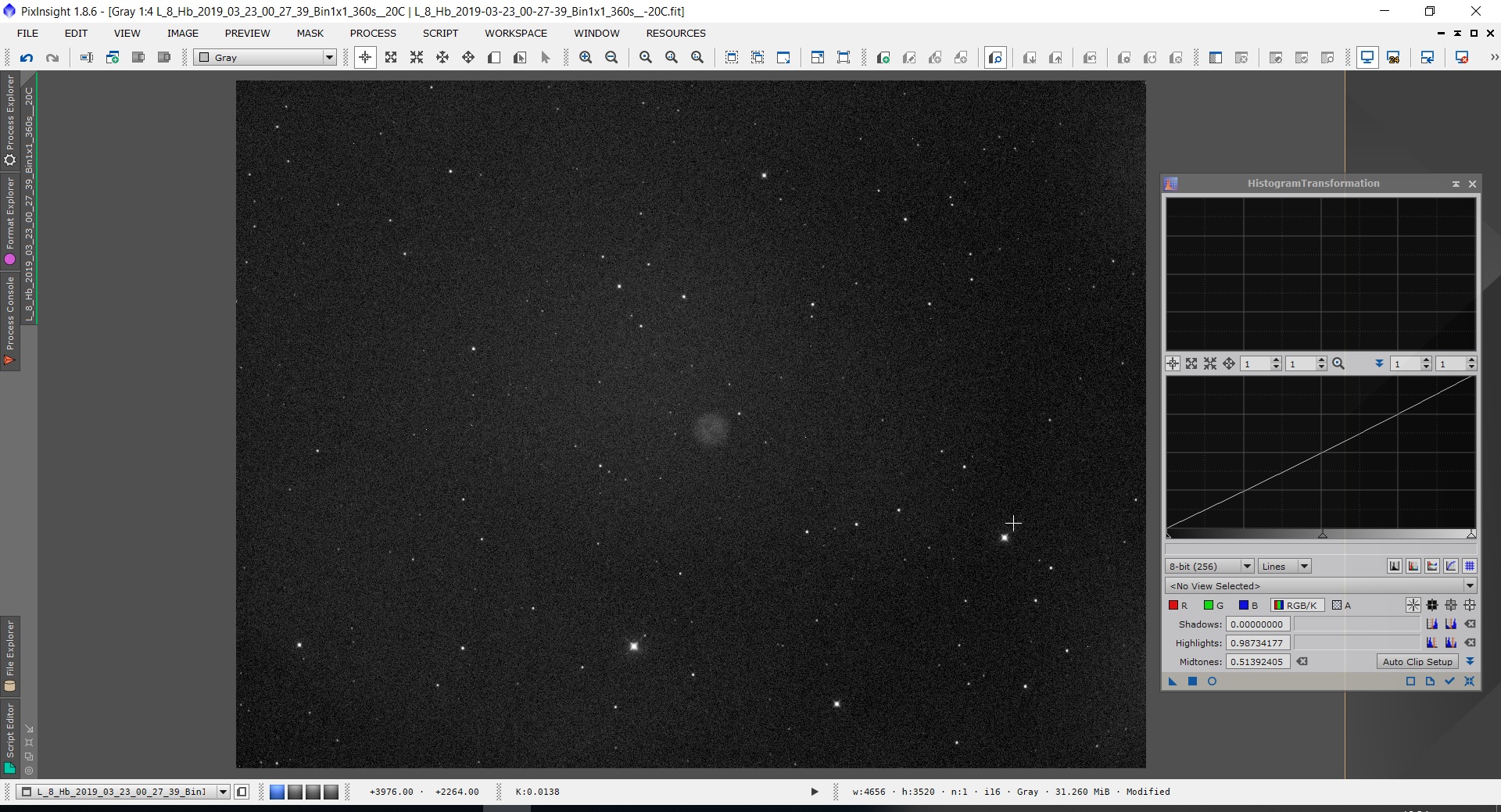
Task: Increase the first horizontal zoom stepper
Action: click(x=1276, y=360)
